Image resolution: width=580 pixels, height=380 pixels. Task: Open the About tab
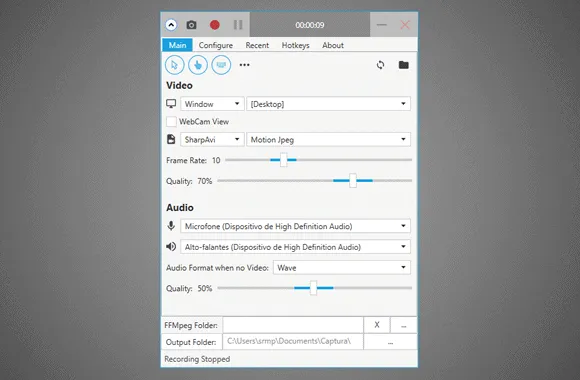pyautogui.click(x=333, y=45)
